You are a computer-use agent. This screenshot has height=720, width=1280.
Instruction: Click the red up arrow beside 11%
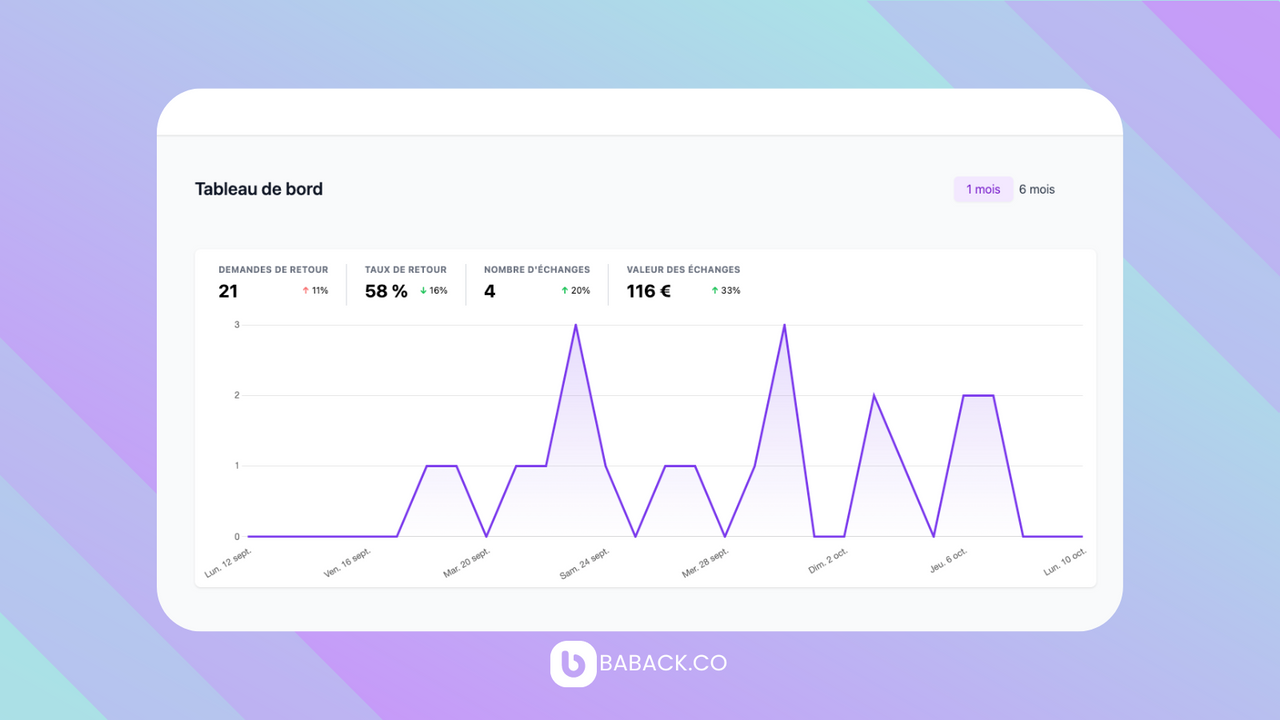306,291
